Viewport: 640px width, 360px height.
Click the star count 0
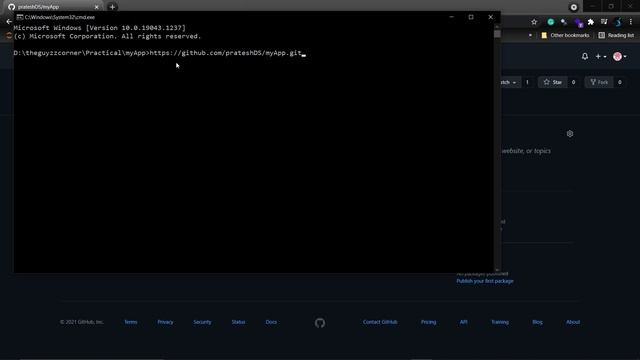[573, 82]
